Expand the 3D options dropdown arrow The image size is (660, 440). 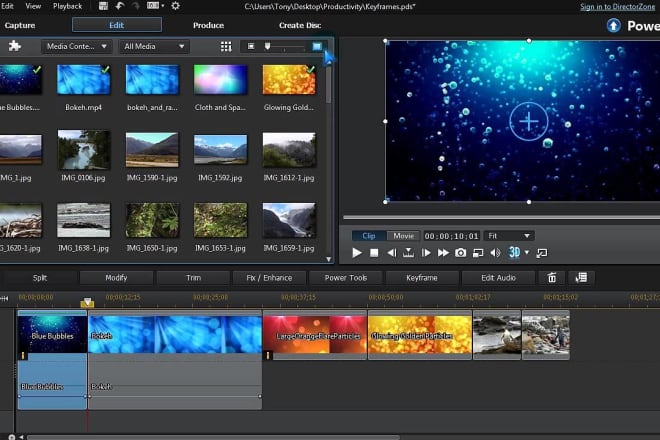pos(527,252)
